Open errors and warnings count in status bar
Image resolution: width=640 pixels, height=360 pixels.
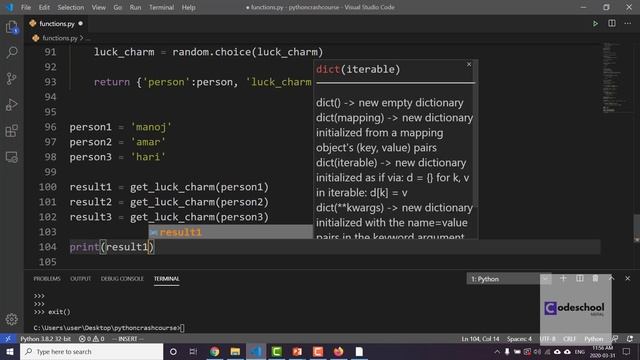(91, 339)
